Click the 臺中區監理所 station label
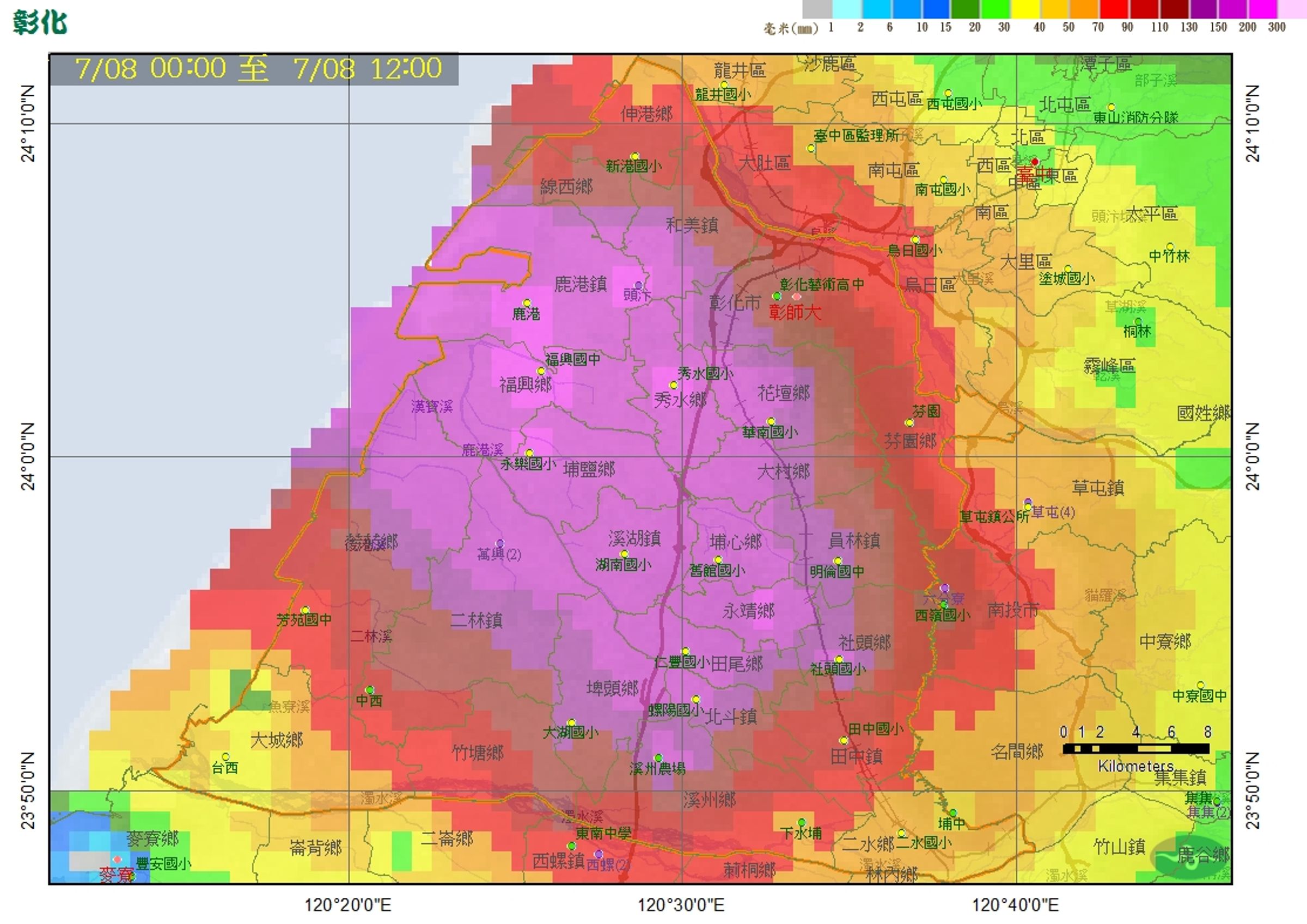Screen dimensions: 1307x924 click(856, 136)
